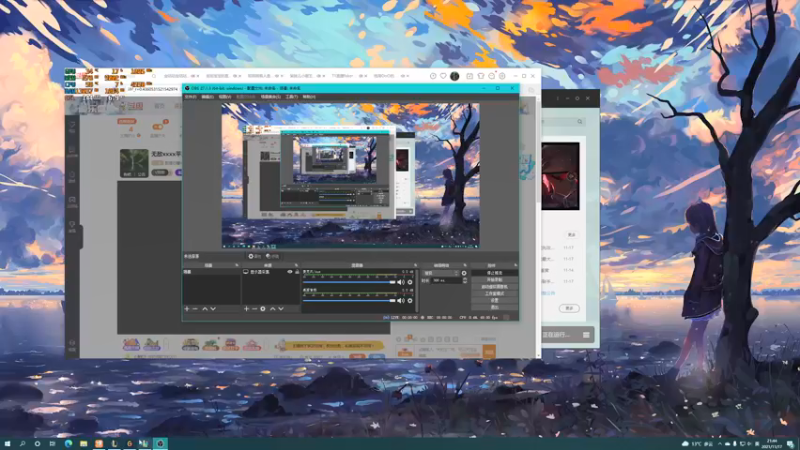Click the shirt skin icon in browser toolbar
The image size is (800, 450).
click(x=481, y=76)
